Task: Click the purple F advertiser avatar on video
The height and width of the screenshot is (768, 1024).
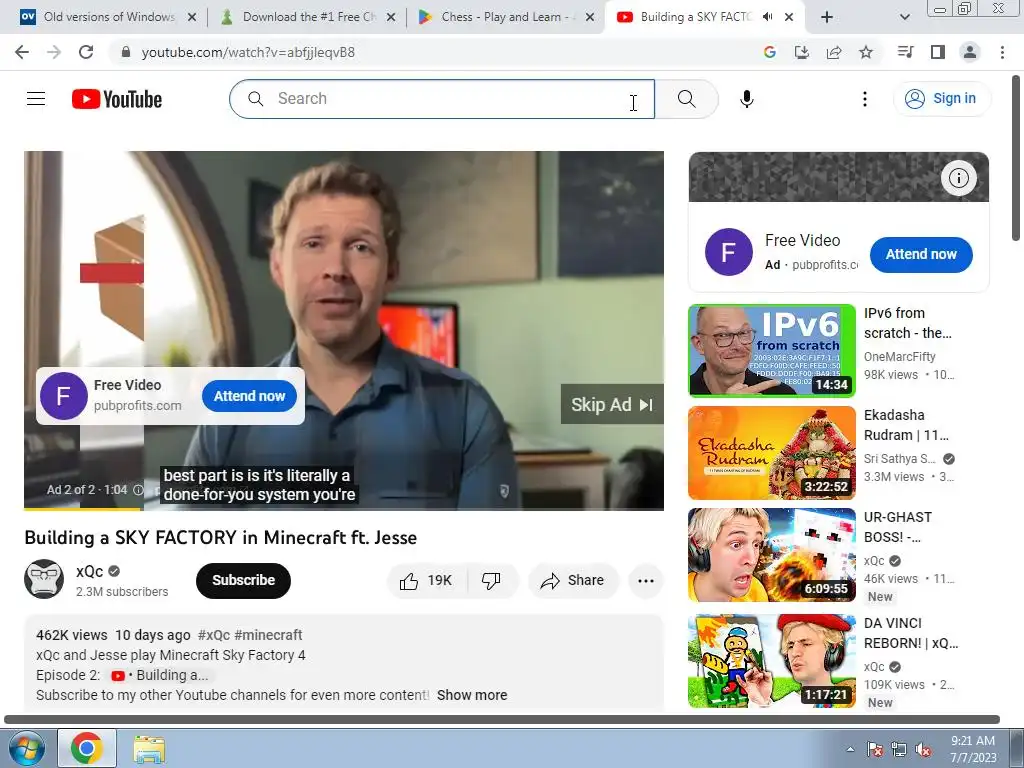Action: (x=63, y=396)
